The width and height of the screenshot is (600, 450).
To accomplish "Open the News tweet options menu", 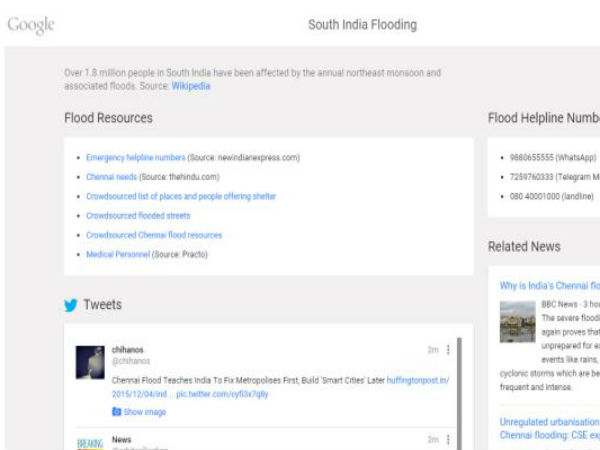I will pos(448,440).
